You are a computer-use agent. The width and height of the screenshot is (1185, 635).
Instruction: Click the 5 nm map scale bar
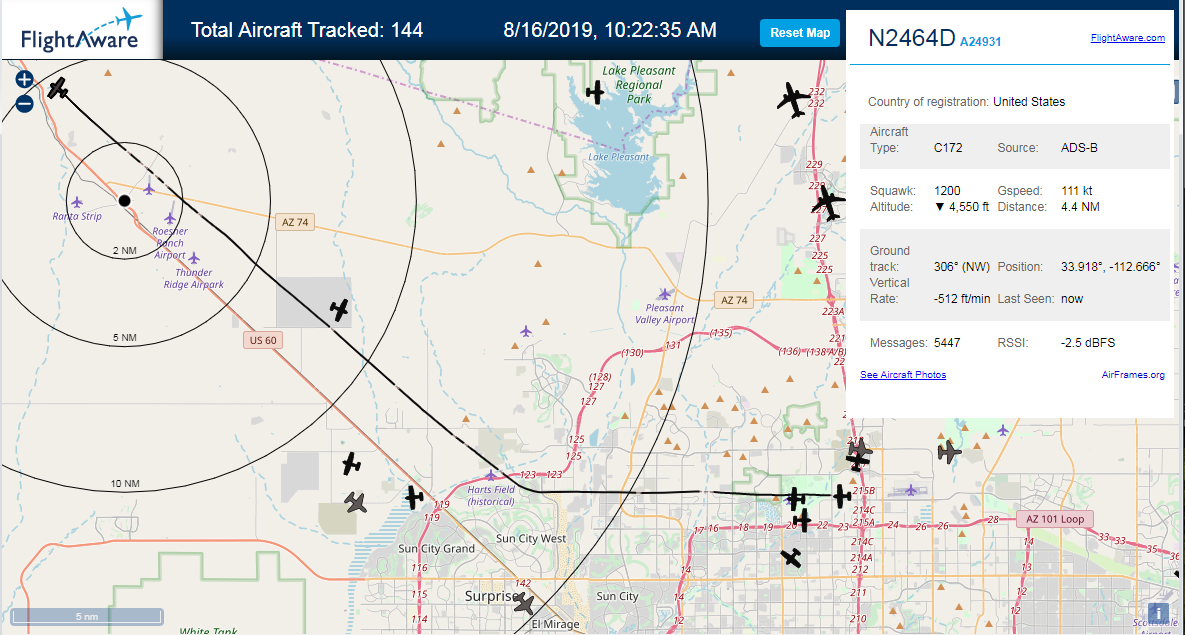(x=87, y=616)
